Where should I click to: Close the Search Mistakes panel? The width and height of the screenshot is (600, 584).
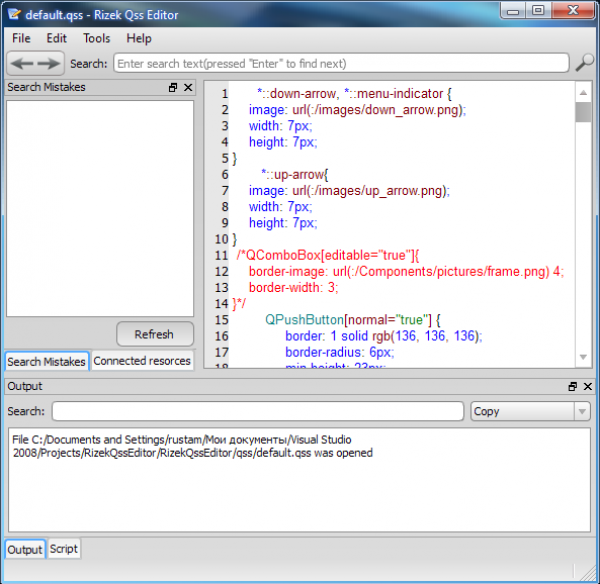(x=187, y=88)
